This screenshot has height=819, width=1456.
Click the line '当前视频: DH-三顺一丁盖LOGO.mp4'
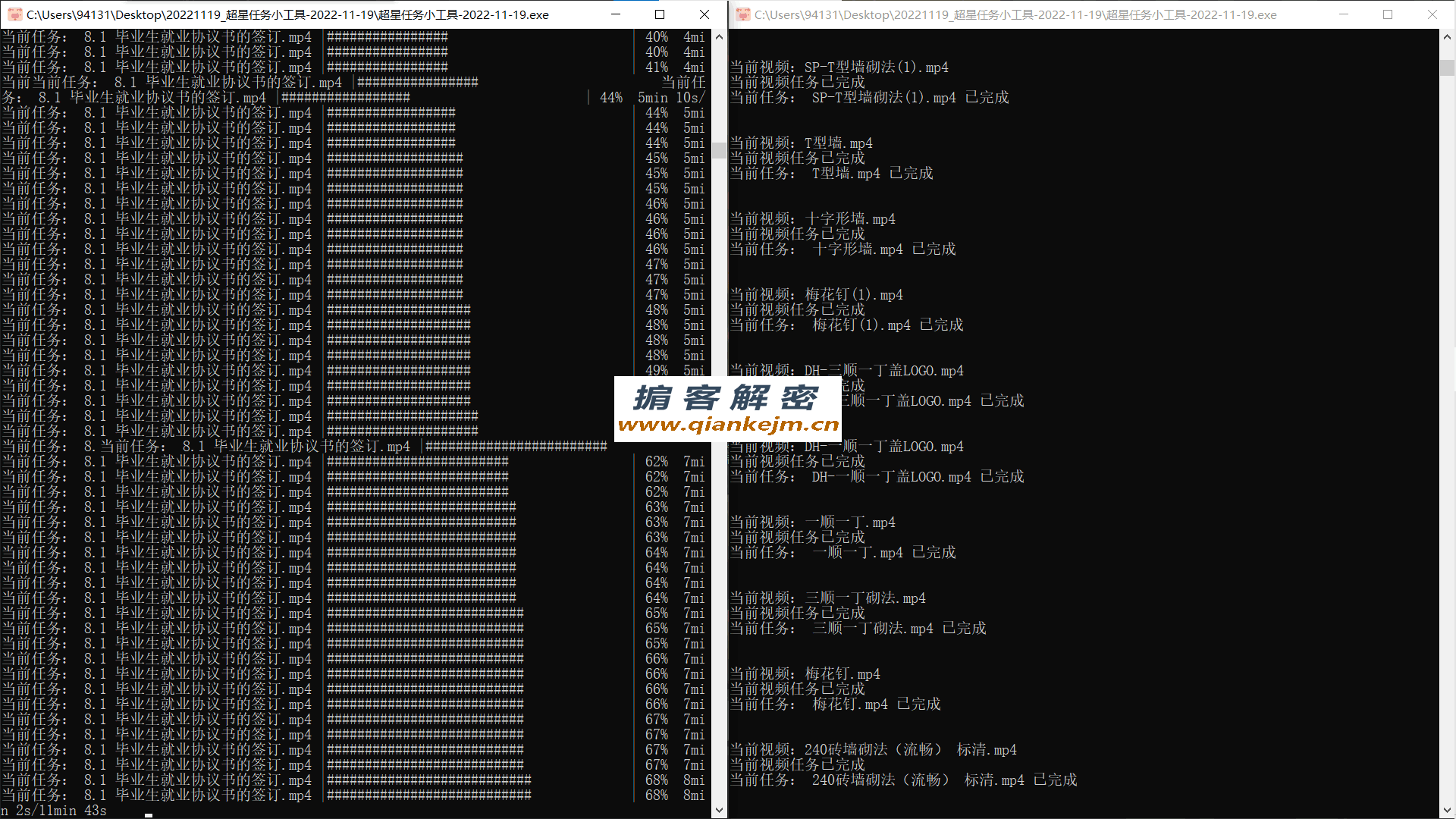[846, 370]
